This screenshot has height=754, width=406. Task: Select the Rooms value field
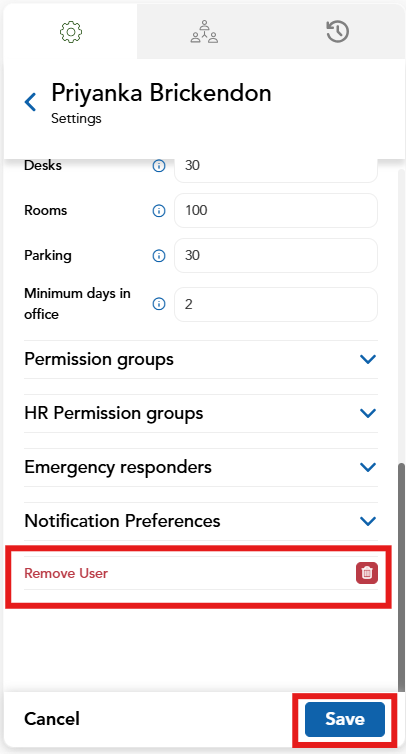[276, 210]
